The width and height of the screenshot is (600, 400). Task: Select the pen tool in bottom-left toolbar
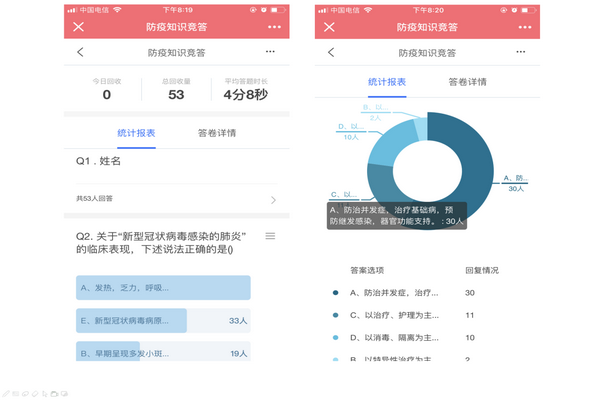tap(5, 393)
